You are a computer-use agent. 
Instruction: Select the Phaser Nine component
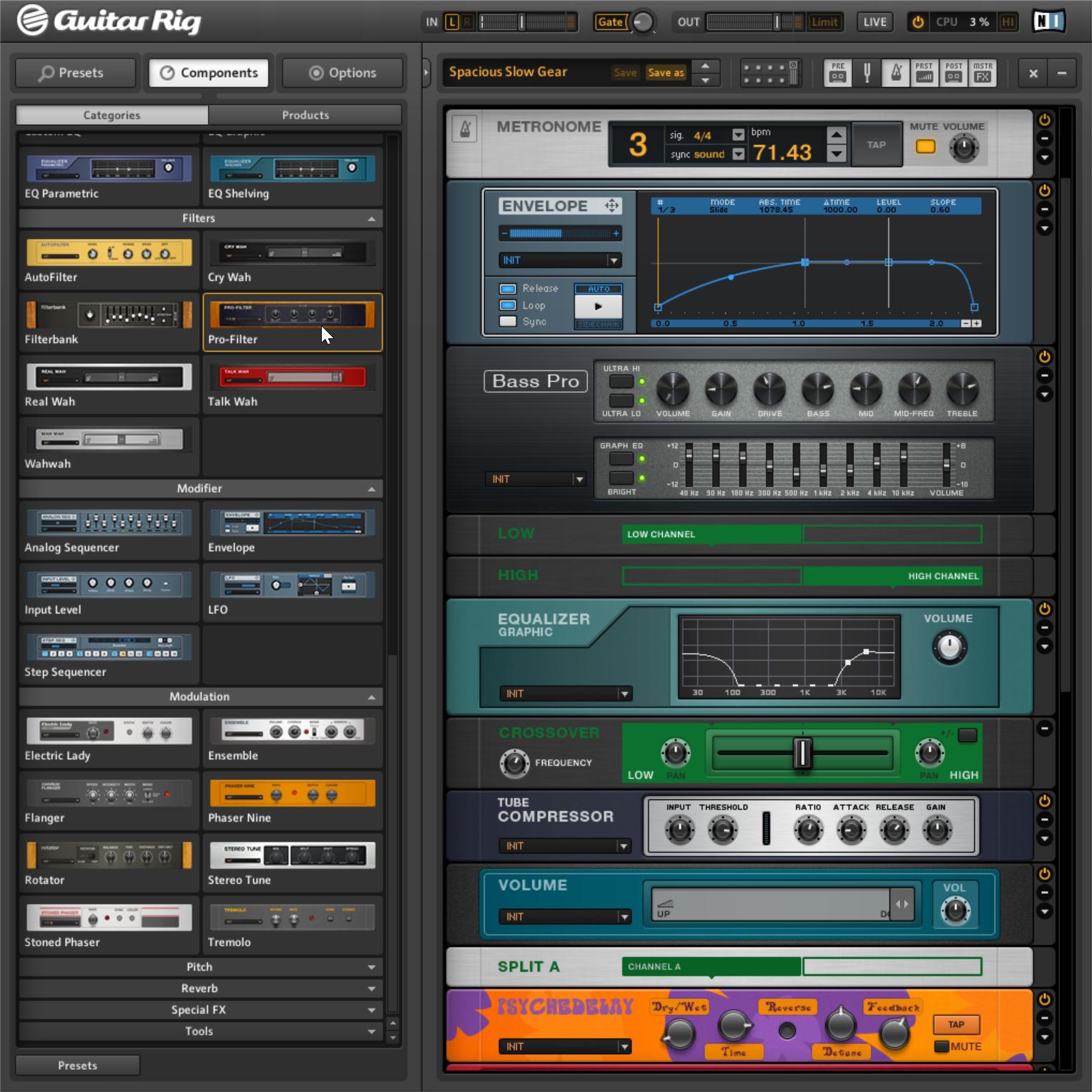point(292,801)
